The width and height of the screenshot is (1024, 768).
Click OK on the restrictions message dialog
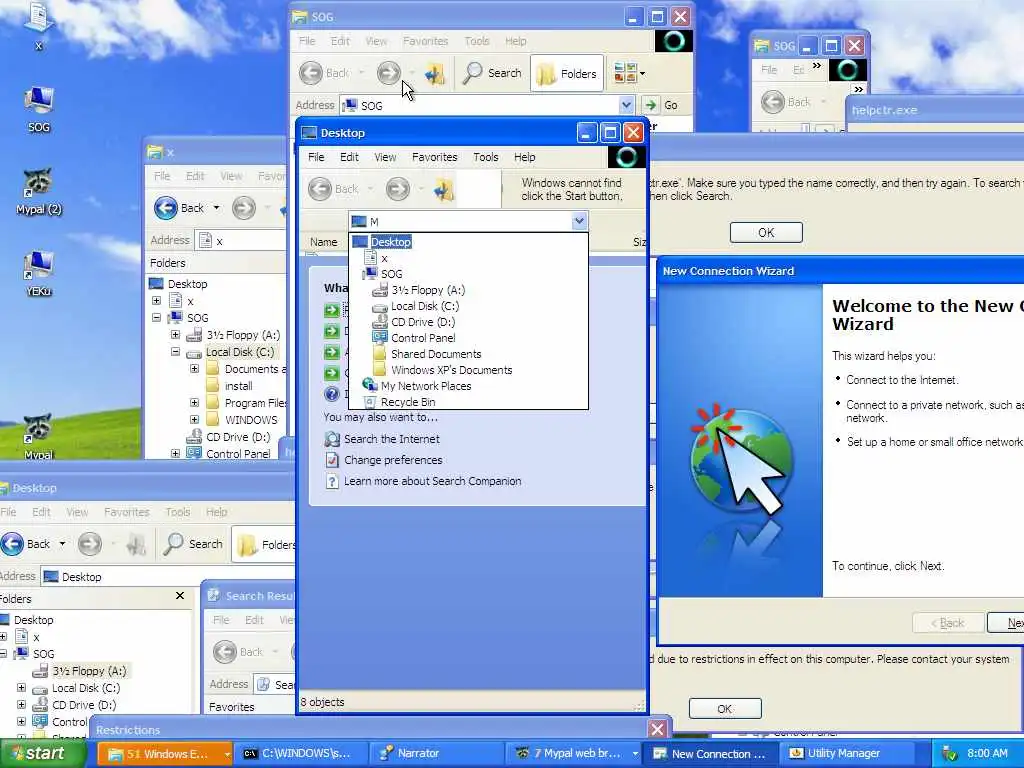pos(725,709)
